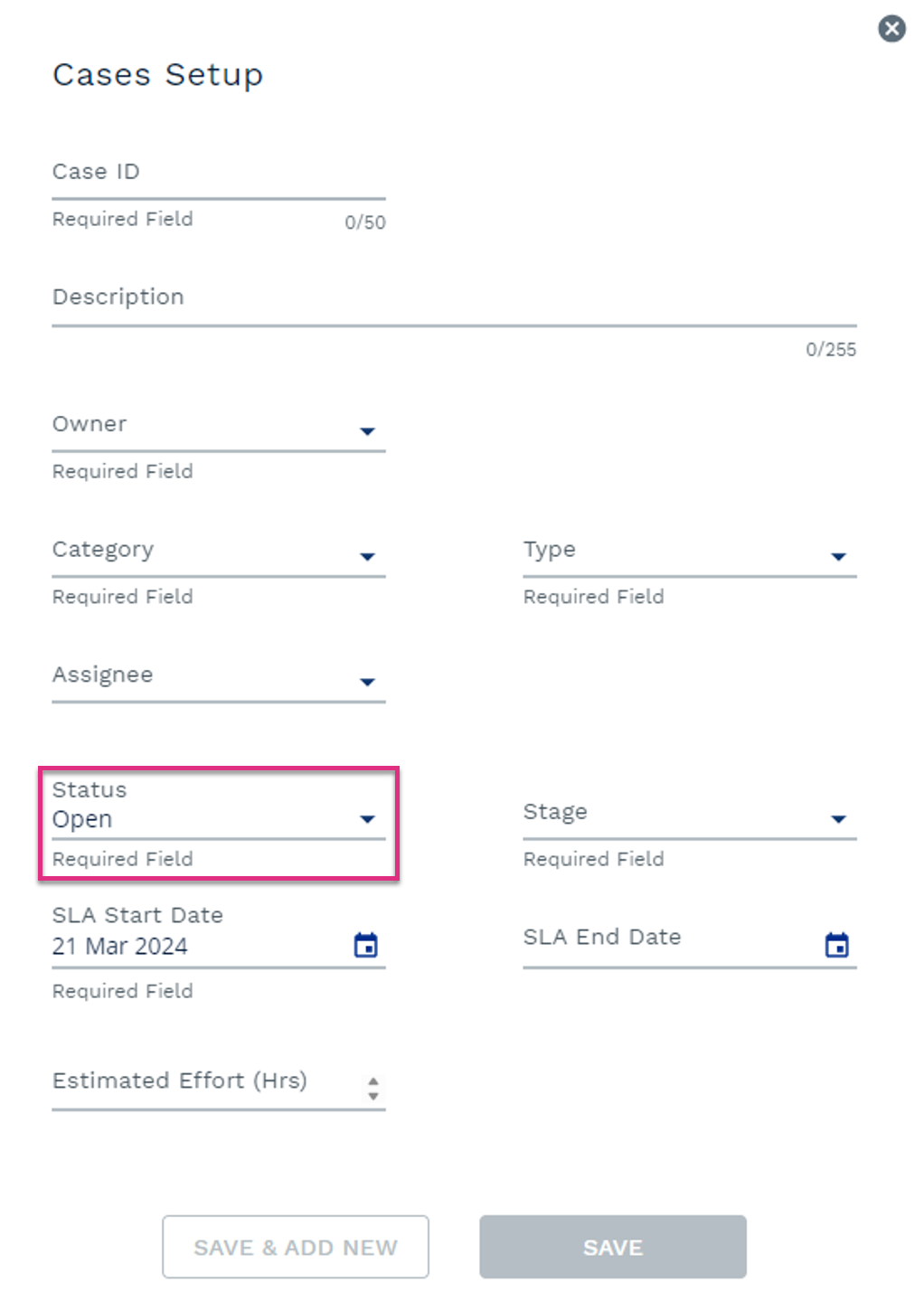Expand the Category dropdown
924x1302 pixels.
tap(367, 557)
